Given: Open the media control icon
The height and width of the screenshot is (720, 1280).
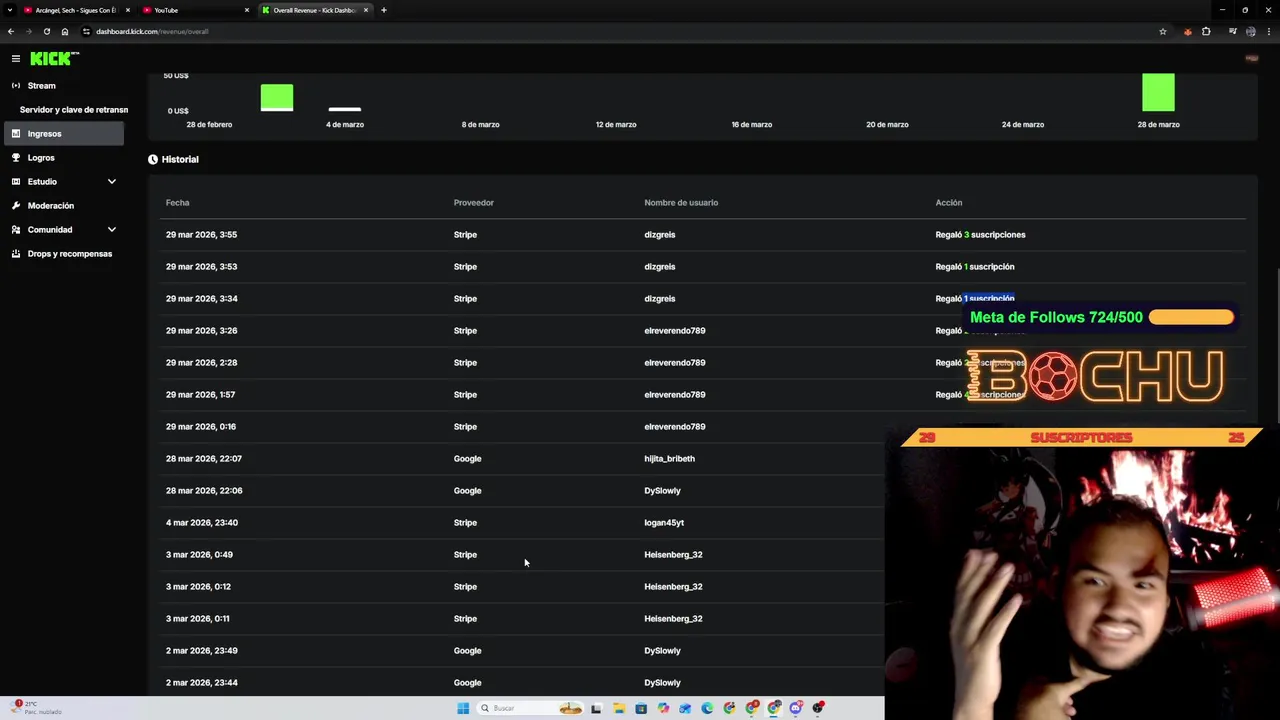Looking at the screenshot, I should 1232,31.
